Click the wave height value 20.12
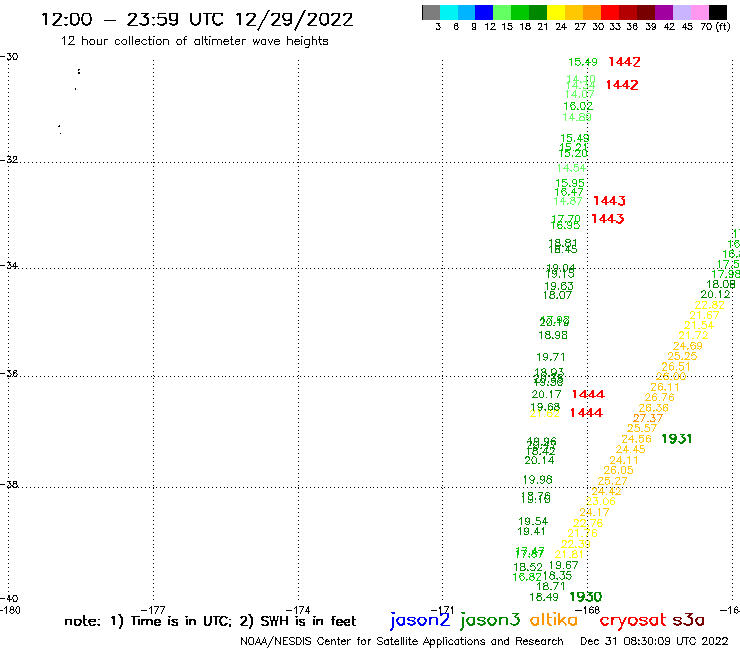740x650 pixels. click(x=715, y=294)
